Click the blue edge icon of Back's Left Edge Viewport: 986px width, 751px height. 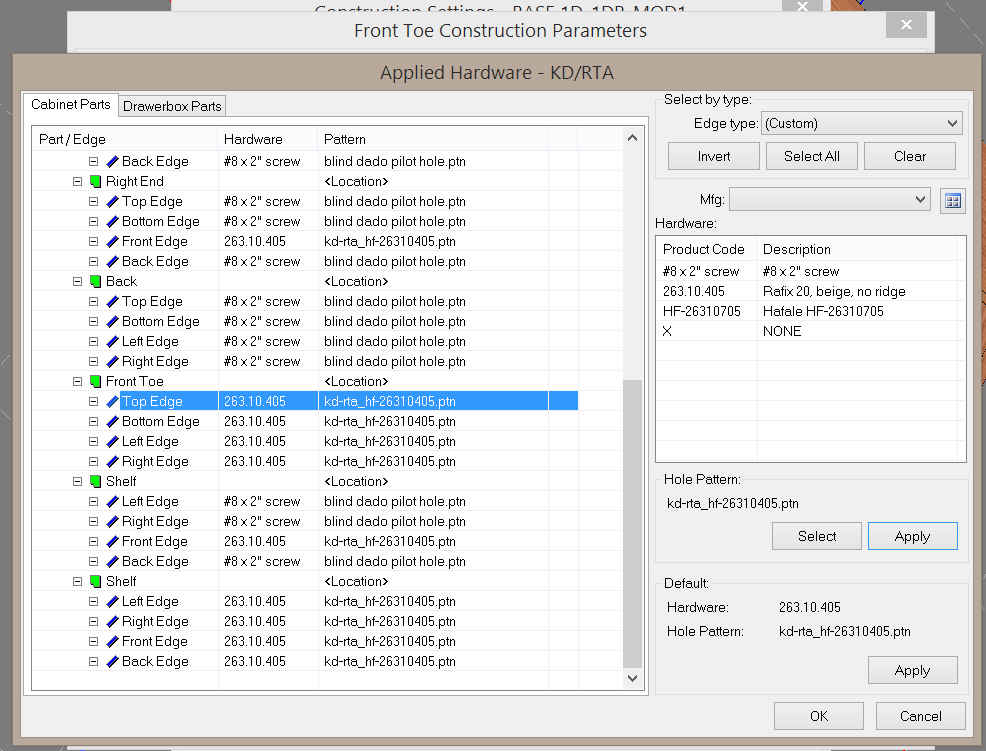112,342
